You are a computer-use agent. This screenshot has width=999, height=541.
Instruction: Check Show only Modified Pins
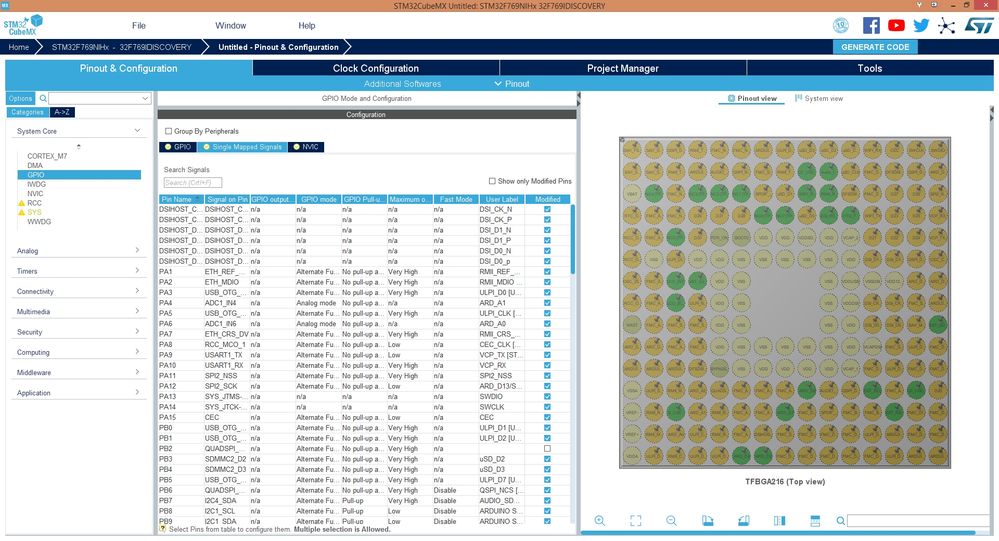492,181
